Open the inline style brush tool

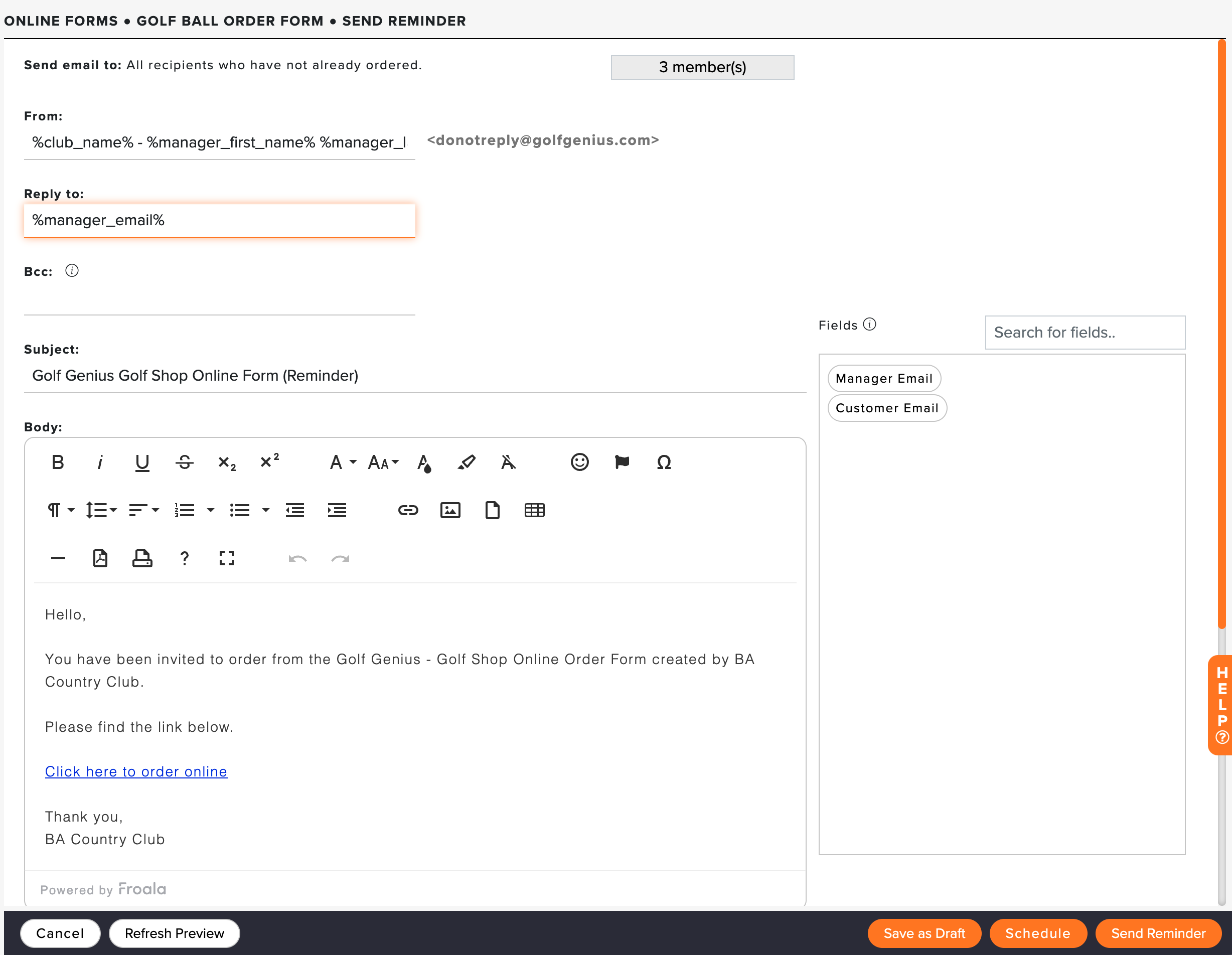[467, 462]
